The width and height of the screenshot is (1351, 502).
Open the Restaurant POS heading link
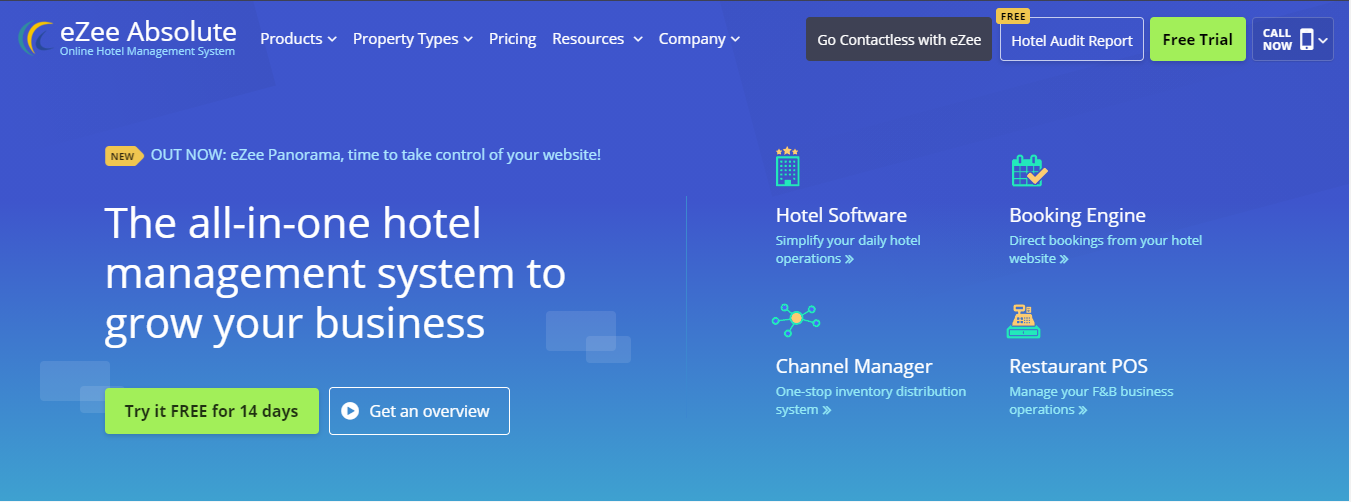1078,366
